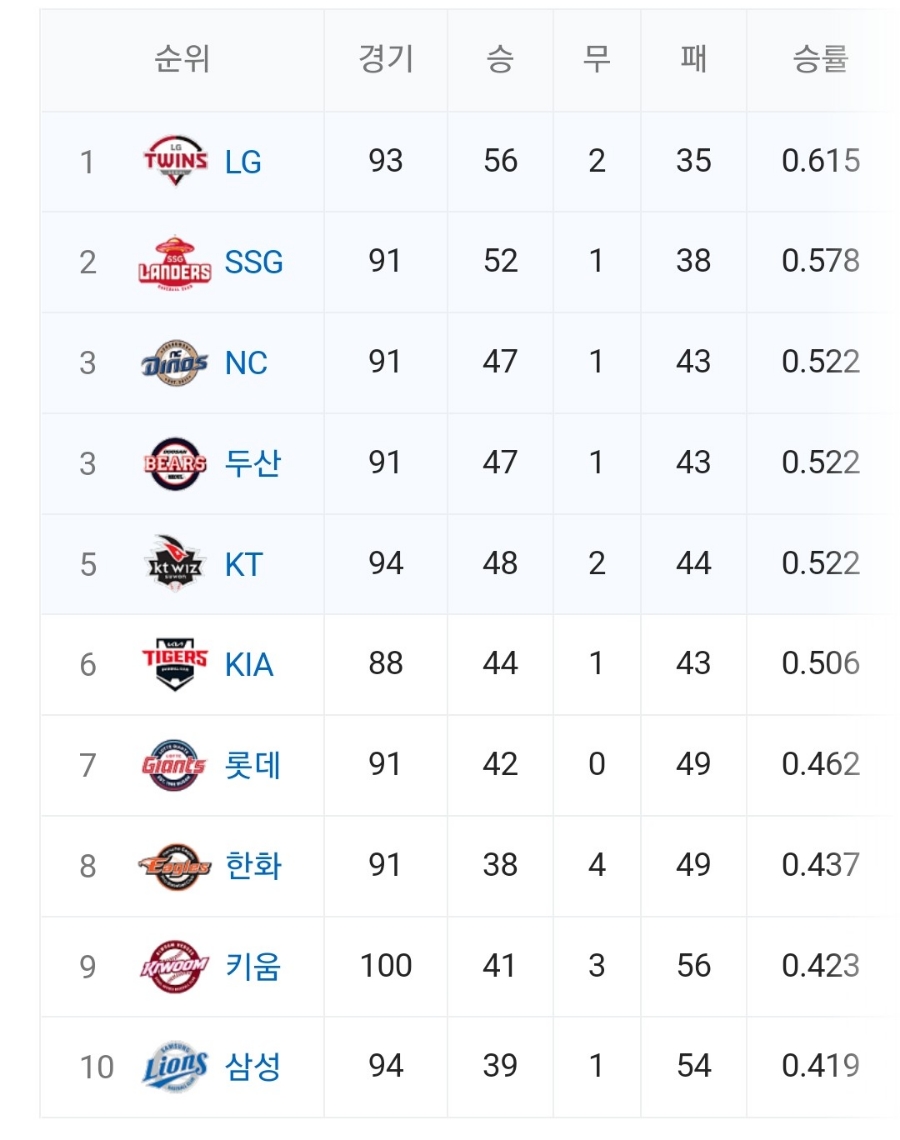Click the Lotte Giants team logo
Screen dimensions: 900x1140
click(175, 765)
